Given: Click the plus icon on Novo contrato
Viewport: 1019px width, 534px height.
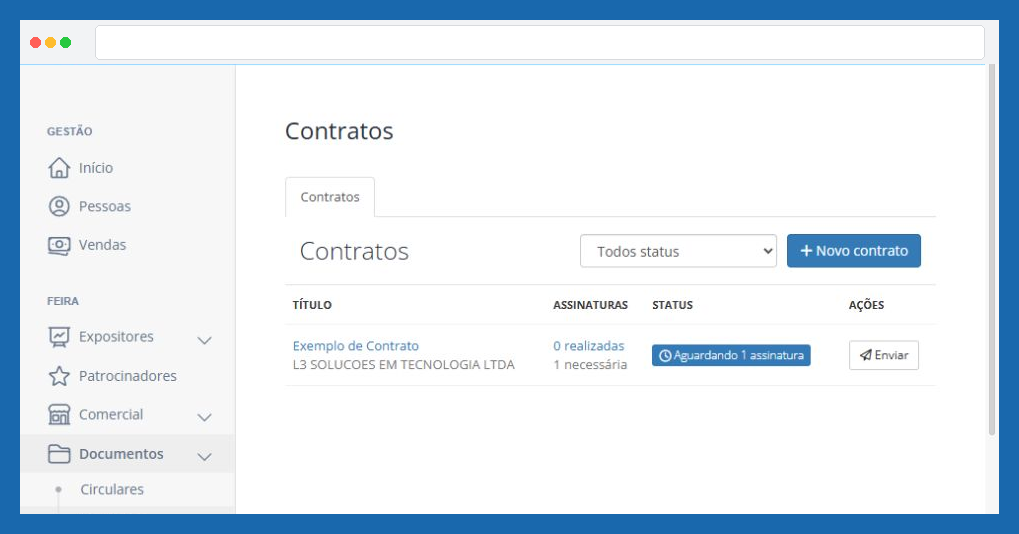Looking at the screenshot, I should tap(806, 251).
